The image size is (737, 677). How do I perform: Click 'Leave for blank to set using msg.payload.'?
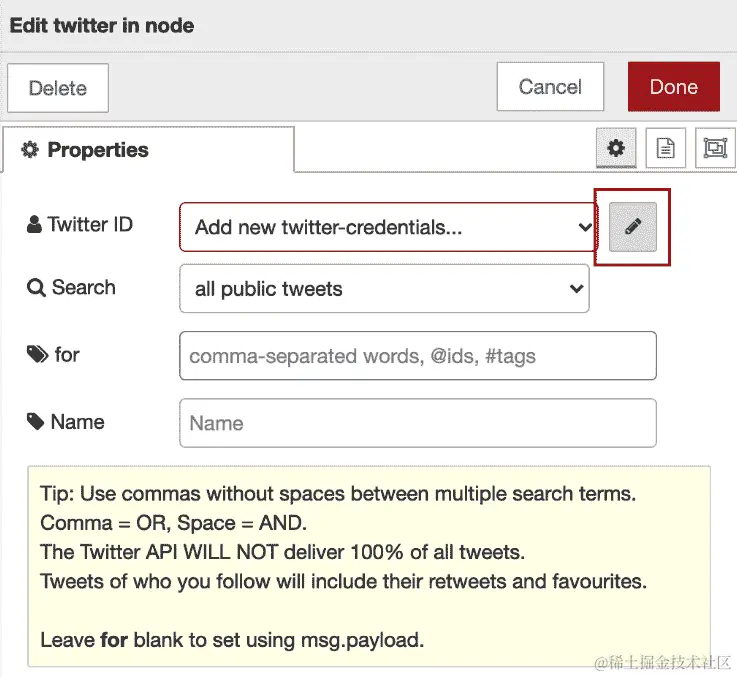232,640
